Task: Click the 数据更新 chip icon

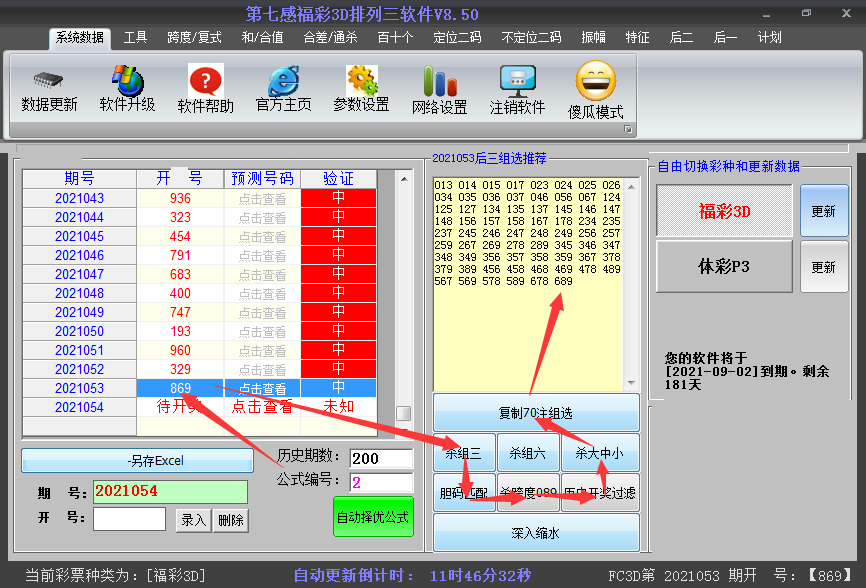Action: 49,81
